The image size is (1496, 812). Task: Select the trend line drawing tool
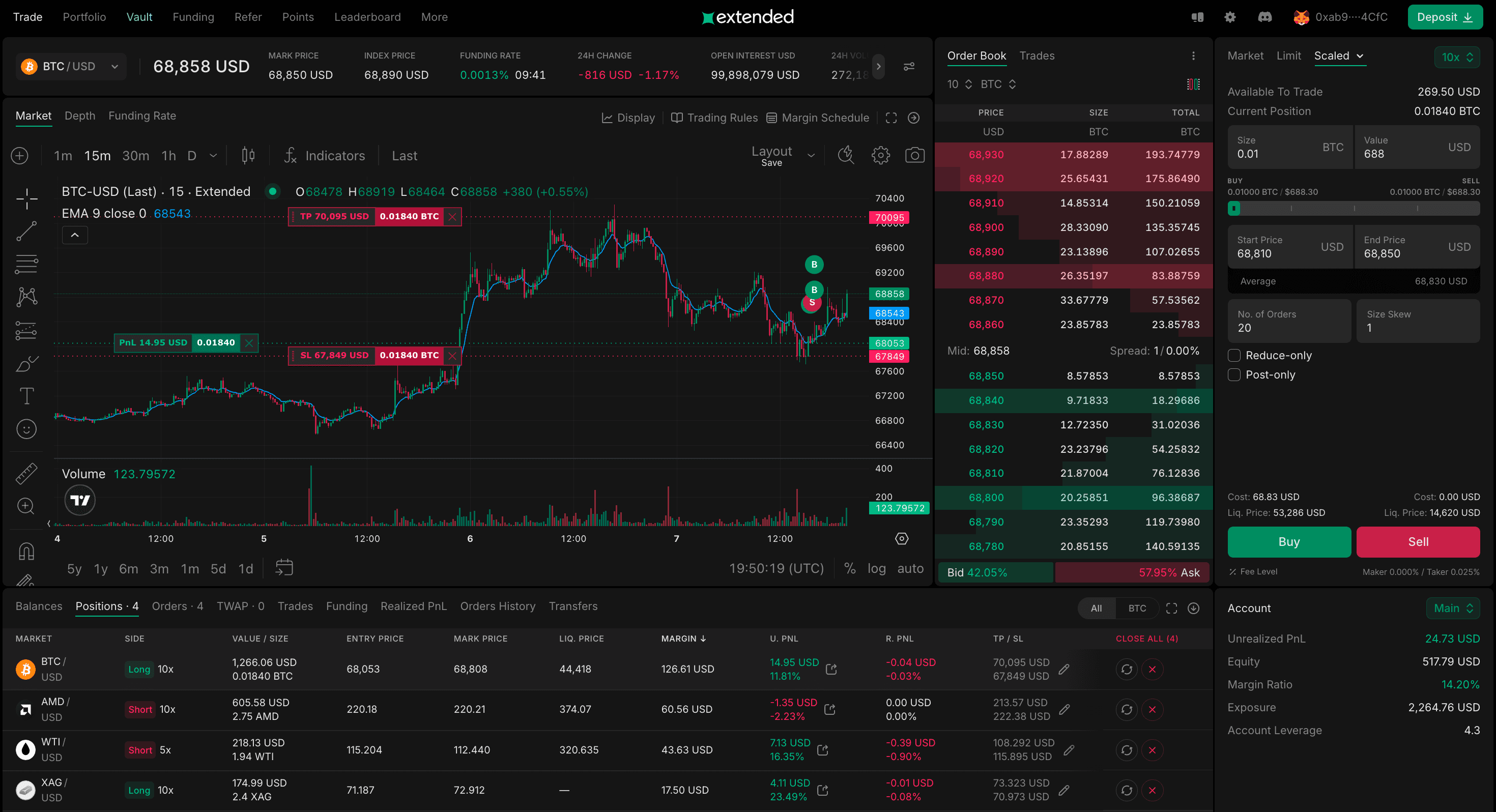(x=26, y=230)
